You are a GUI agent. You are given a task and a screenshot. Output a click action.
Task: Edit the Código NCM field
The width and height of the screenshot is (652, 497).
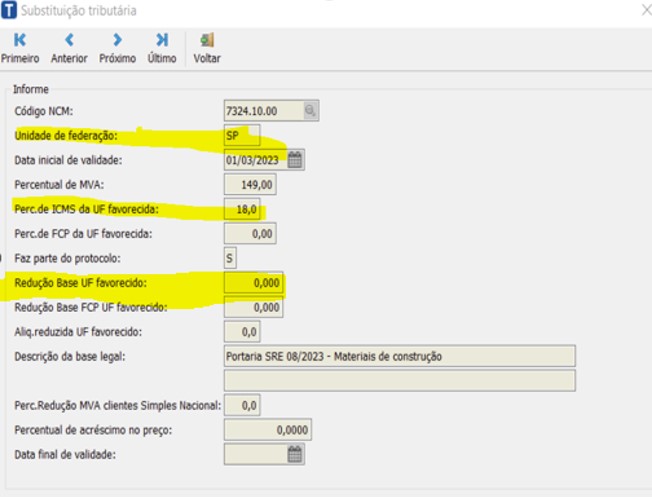[262, 110]
